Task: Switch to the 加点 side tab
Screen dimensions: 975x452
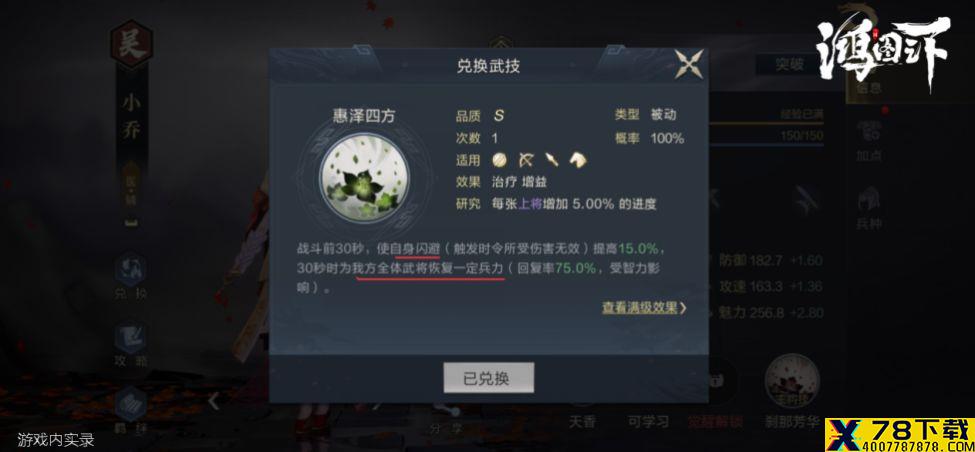Action: tap(869, 141)
